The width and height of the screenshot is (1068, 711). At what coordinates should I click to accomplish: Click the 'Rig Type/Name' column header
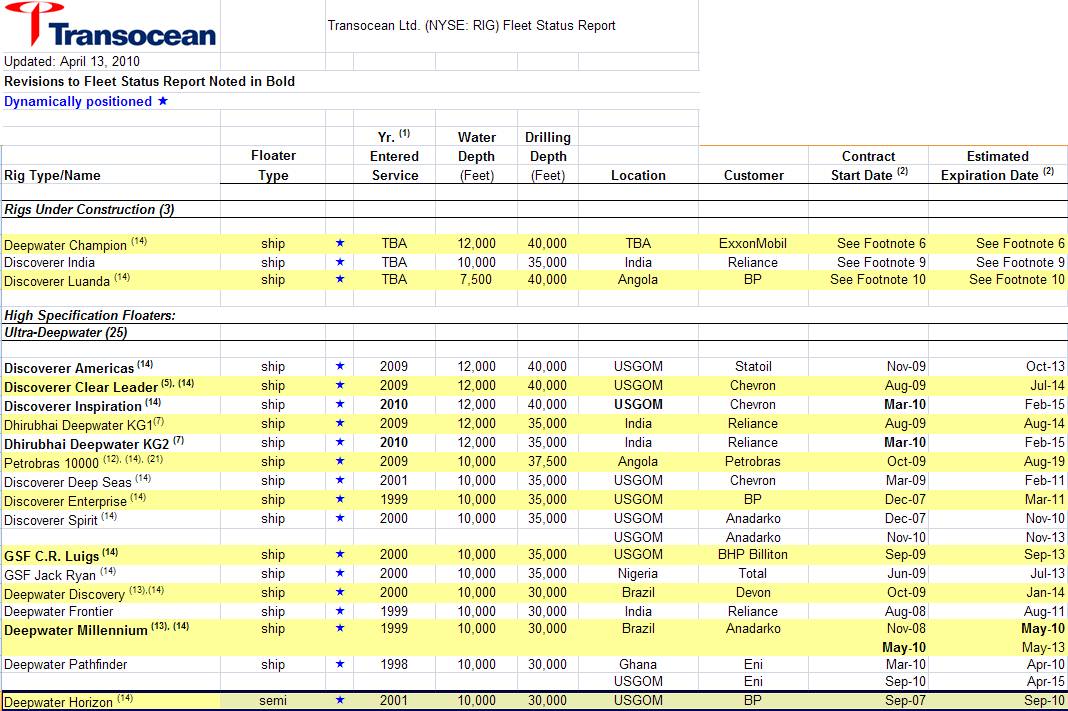(x=52, y=175)
